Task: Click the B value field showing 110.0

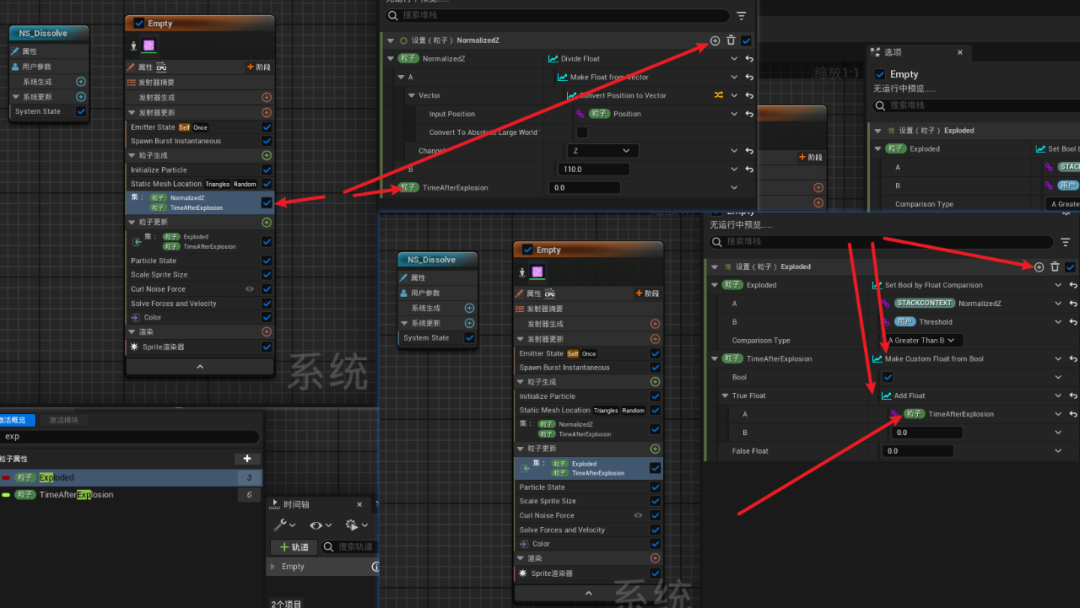Action: (593, 169)
